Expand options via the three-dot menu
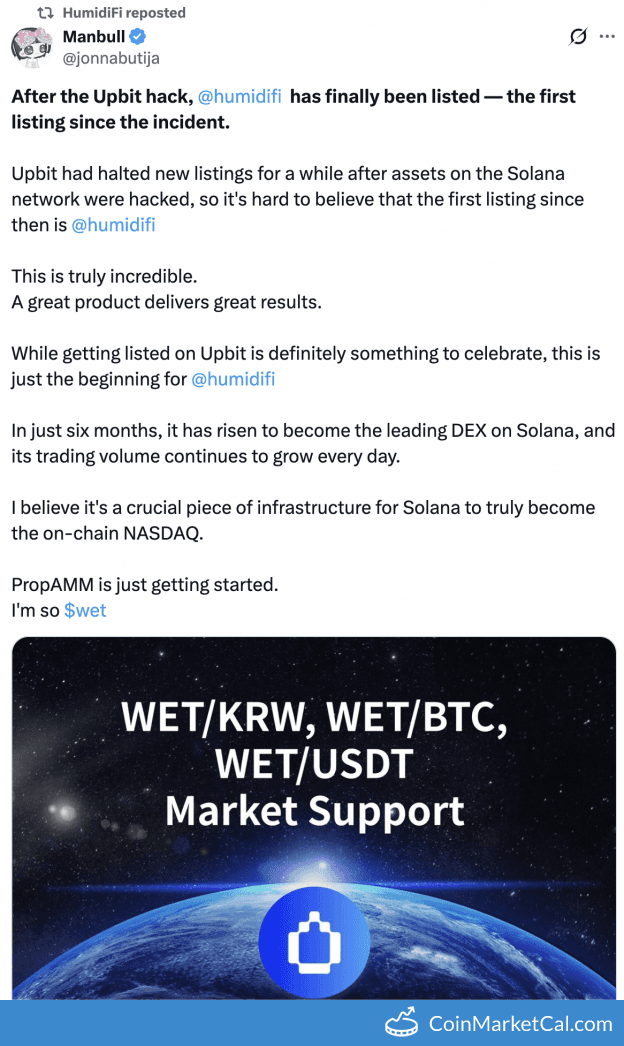This screenshot has height=1046, width=624. tap(606, 36)
